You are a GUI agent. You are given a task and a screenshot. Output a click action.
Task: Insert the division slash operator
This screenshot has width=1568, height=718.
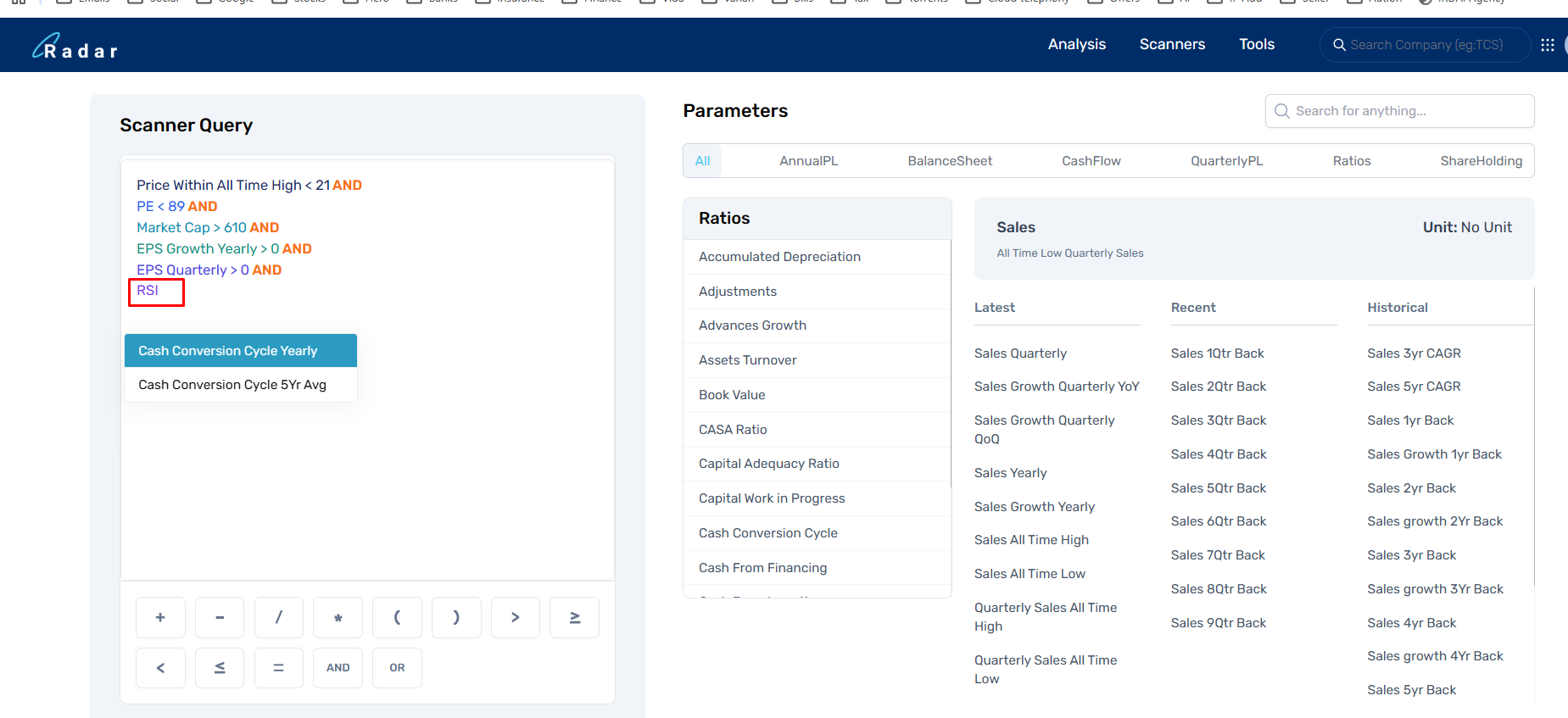click(x=278, y=617)
